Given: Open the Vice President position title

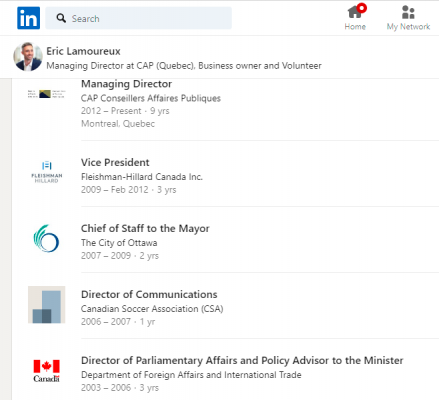Looking at the screenshot, I should [x=115, y=162].
